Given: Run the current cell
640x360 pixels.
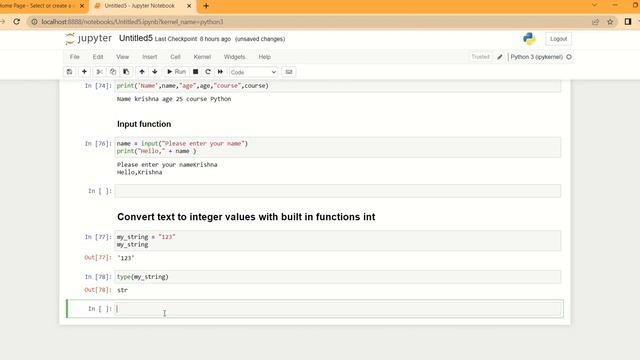Looking at the screenshot, I should [x=176, y=72].
